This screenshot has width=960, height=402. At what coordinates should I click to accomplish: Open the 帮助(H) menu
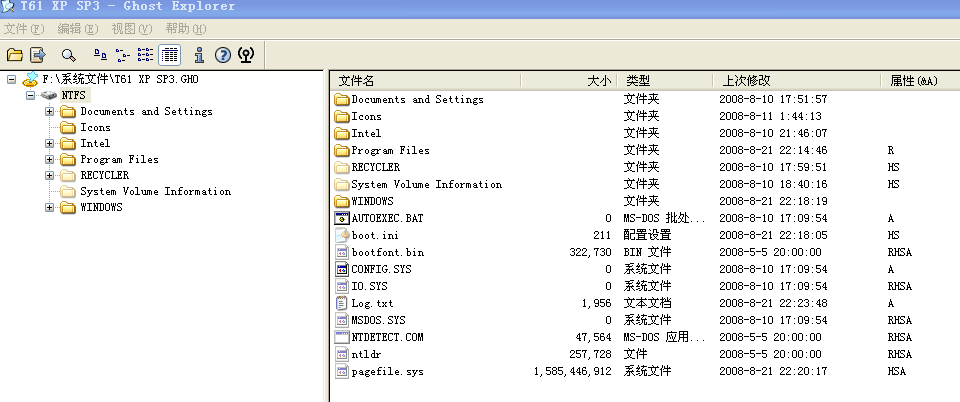click(186, 29)
